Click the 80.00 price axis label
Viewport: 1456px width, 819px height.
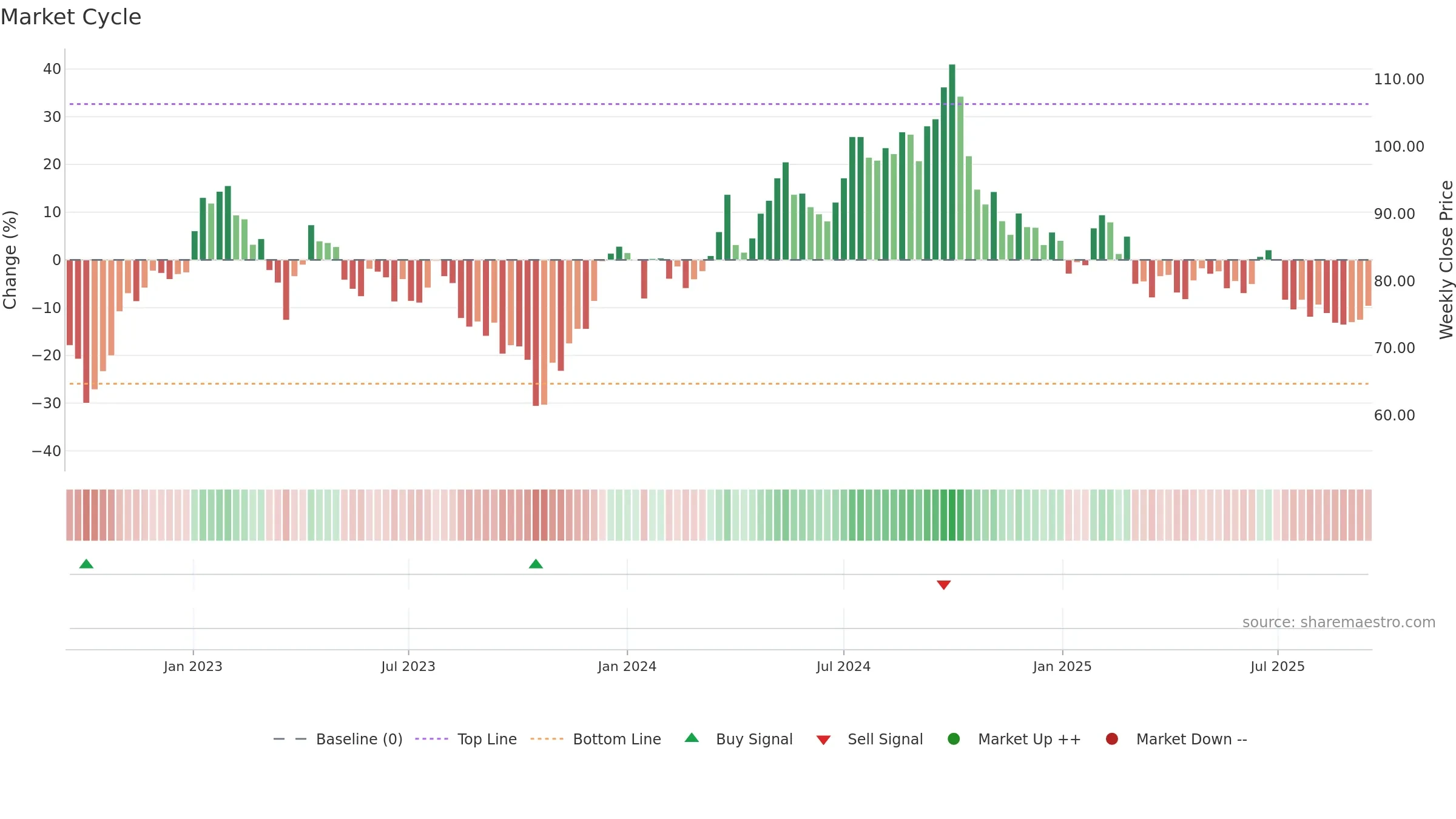(x=1394, y=281)
